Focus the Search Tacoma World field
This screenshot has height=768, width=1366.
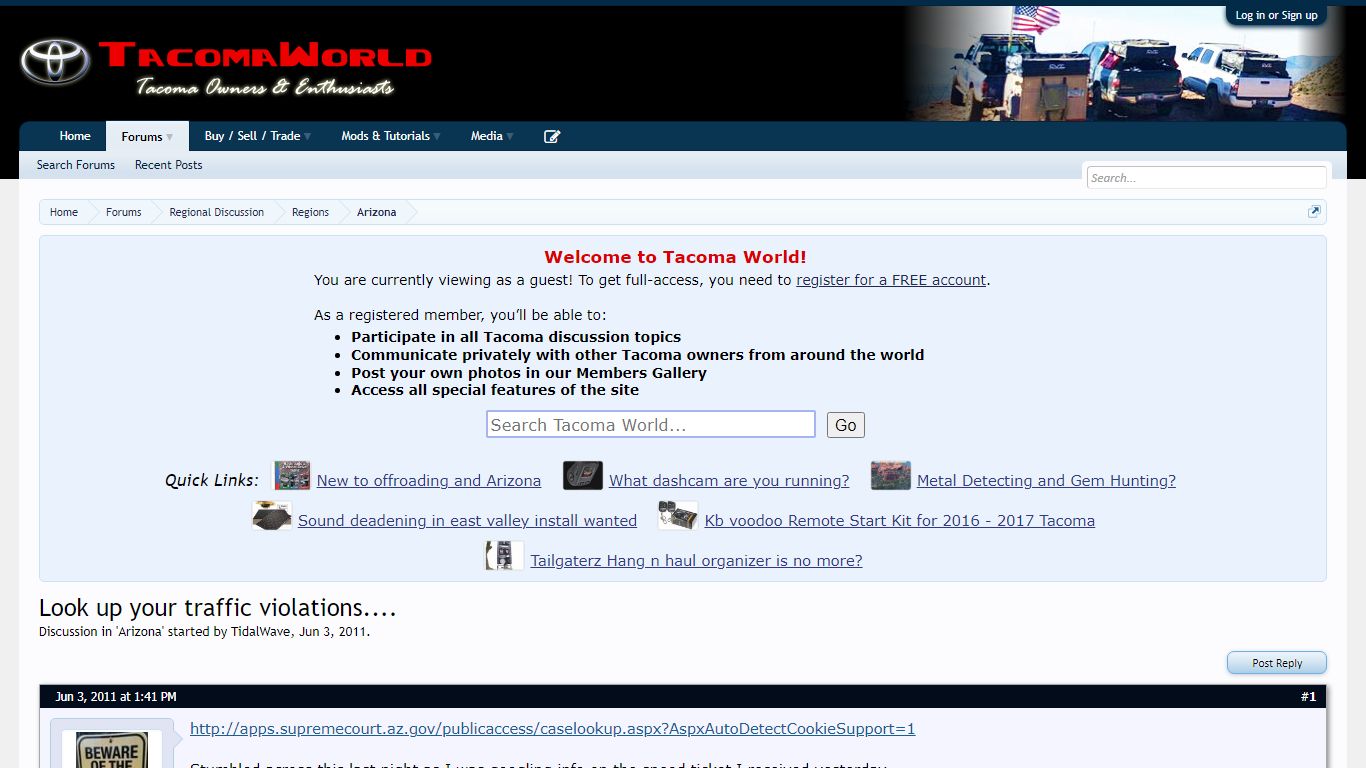[x=651, y=425]
